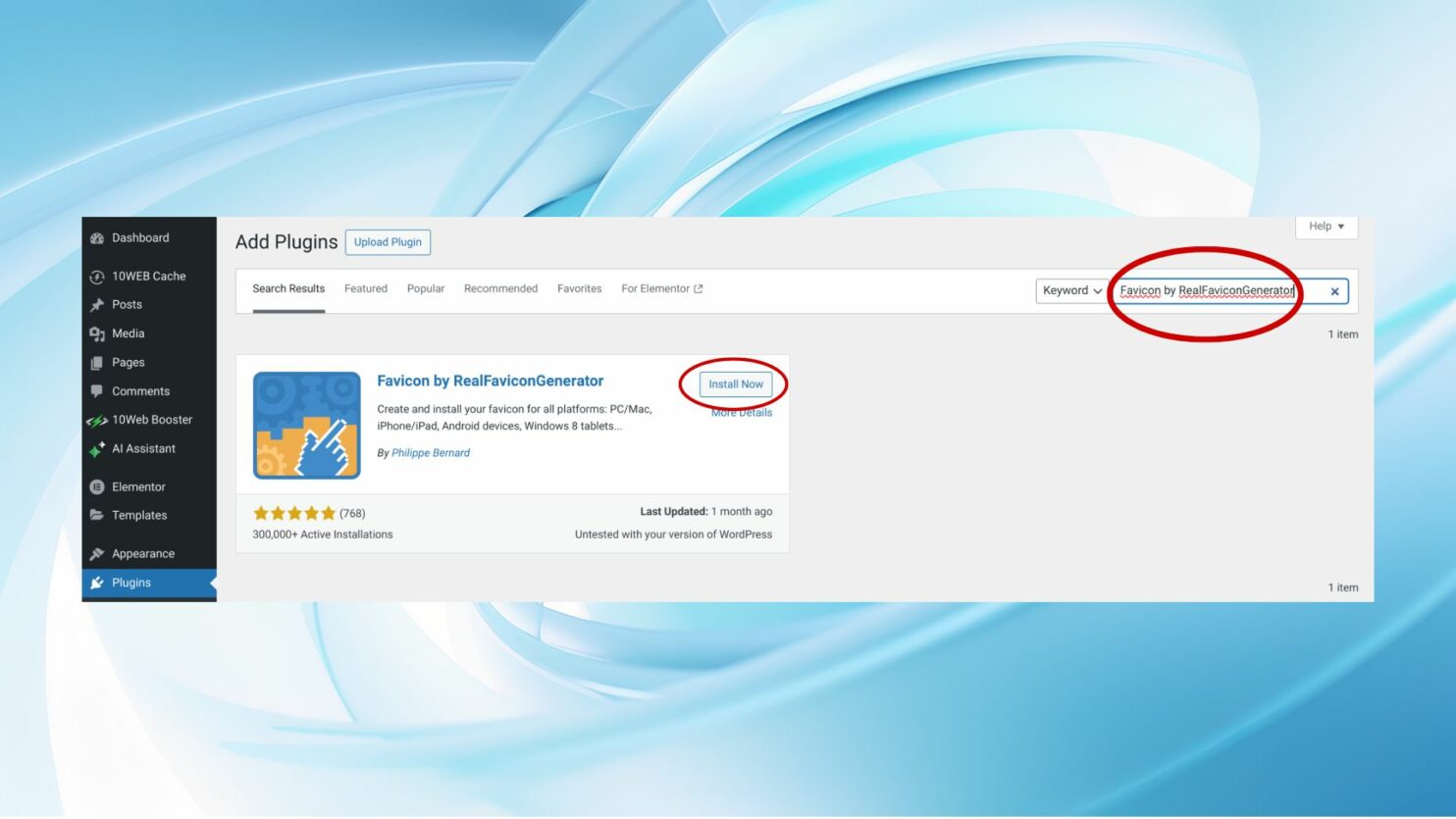Select the Templates sidebar icon
The height and width of the screenshot is (819, 1456).
click(x=97, y=515)
